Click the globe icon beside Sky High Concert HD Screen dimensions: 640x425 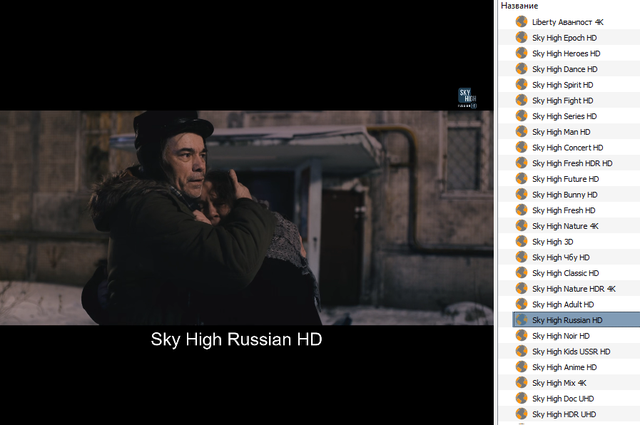(521, 147)
